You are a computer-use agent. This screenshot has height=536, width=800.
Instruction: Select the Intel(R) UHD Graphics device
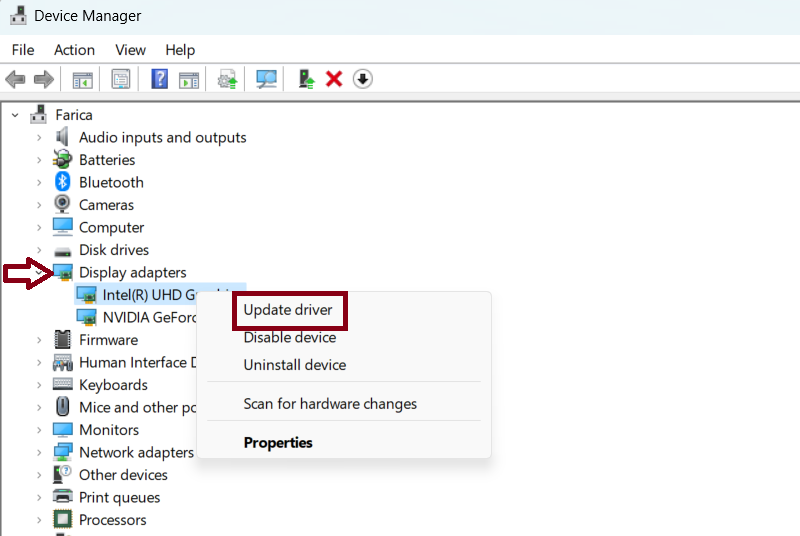(x=149, y=295)
